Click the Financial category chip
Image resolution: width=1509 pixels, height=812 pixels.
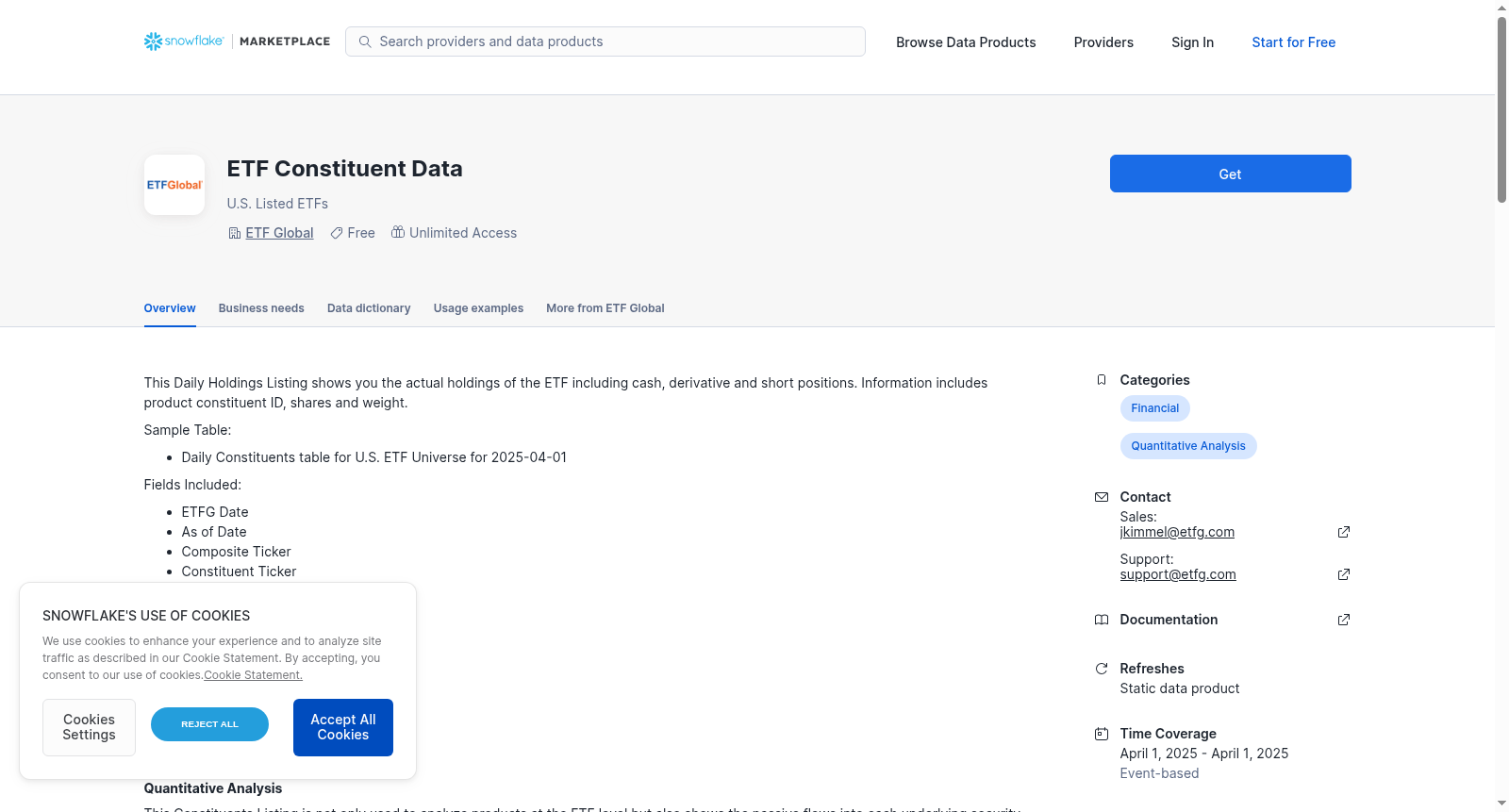click(1154, 408)
